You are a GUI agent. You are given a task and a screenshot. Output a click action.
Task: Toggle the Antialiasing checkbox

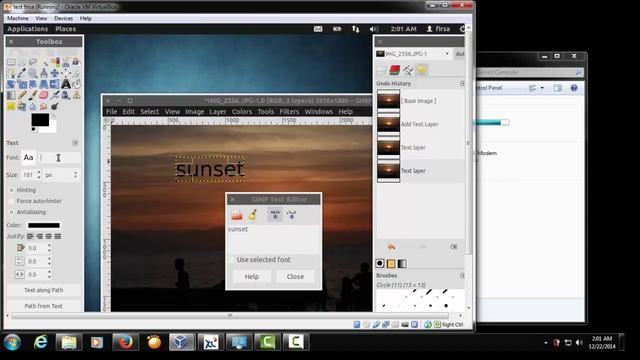point(11,212)
